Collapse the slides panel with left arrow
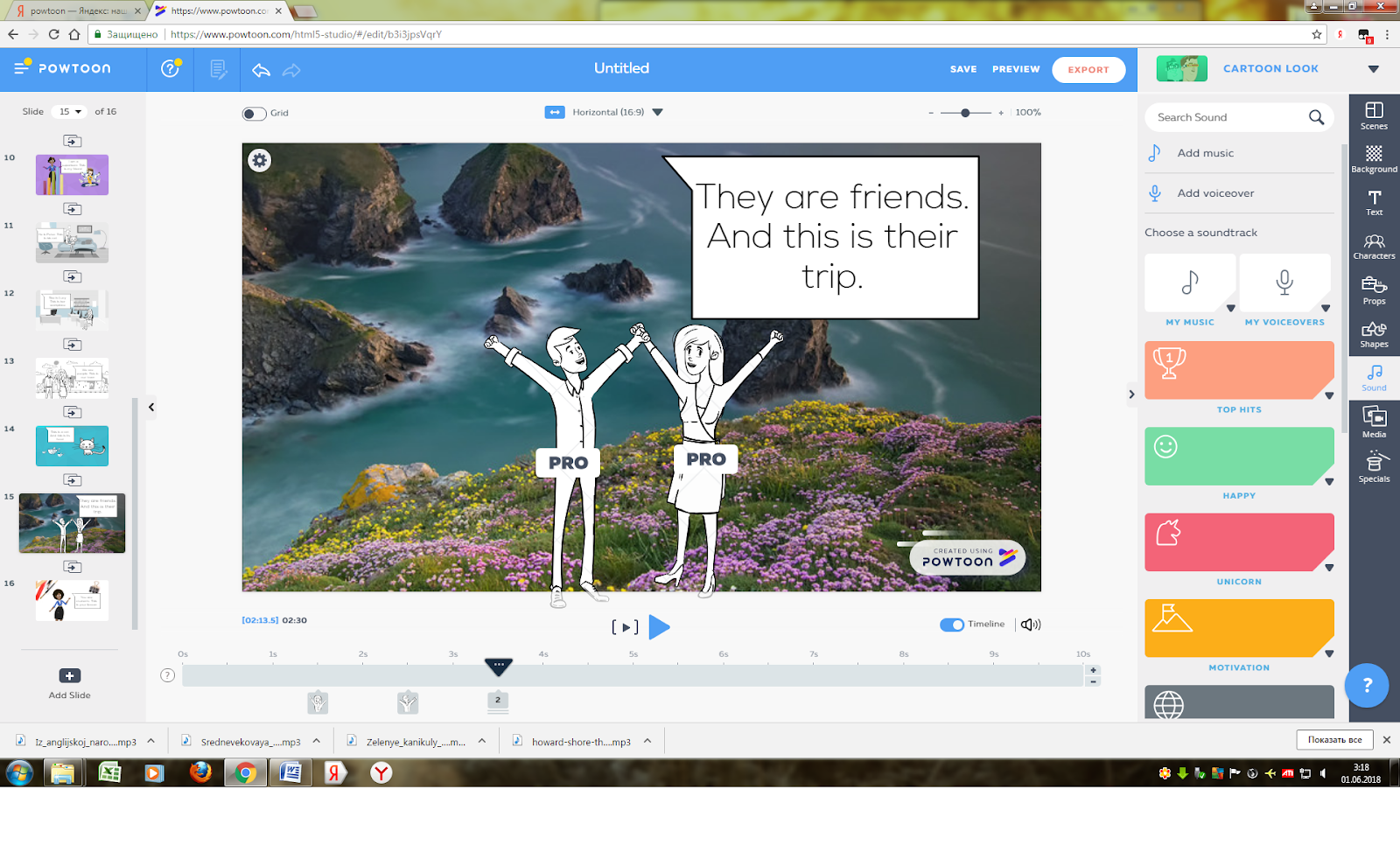Image resolution: width=1400 pixels, height=852 pixels. [x=151, y=407]
